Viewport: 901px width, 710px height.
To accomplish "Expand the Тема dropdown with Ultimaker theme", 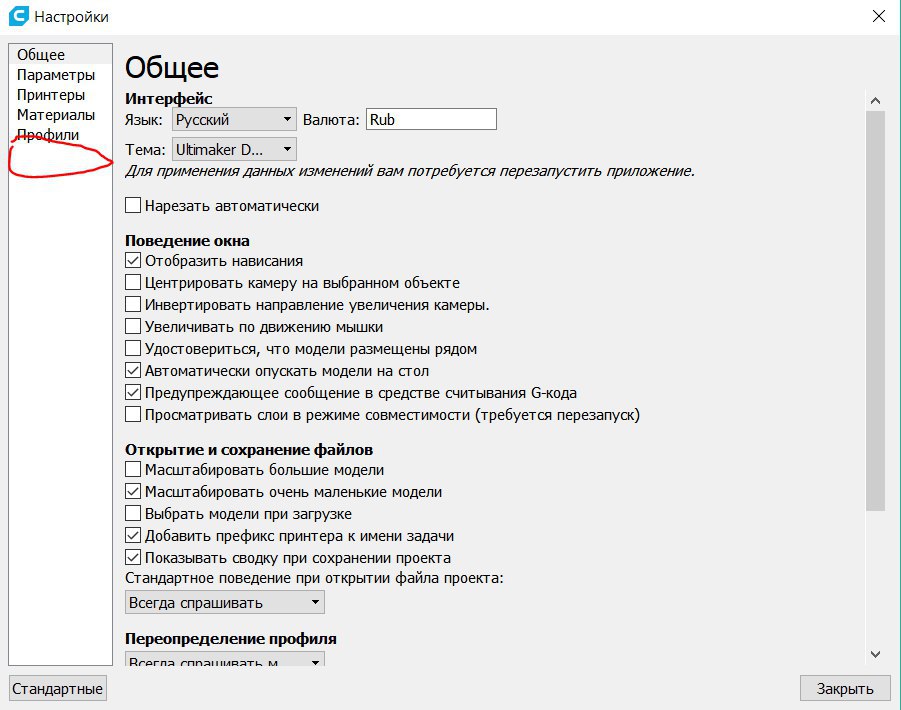I will [234, 149].
